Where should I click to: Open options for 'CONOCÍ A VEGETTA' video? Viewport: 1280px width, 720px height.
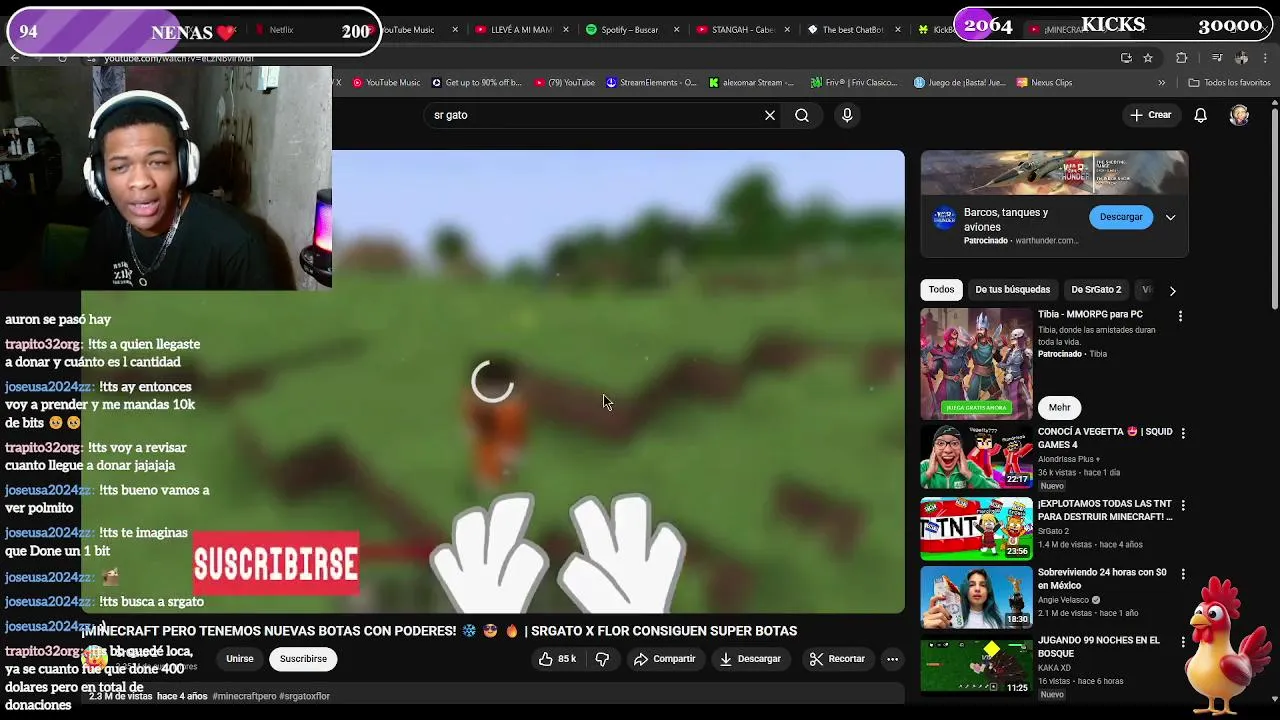[1183, 433]
